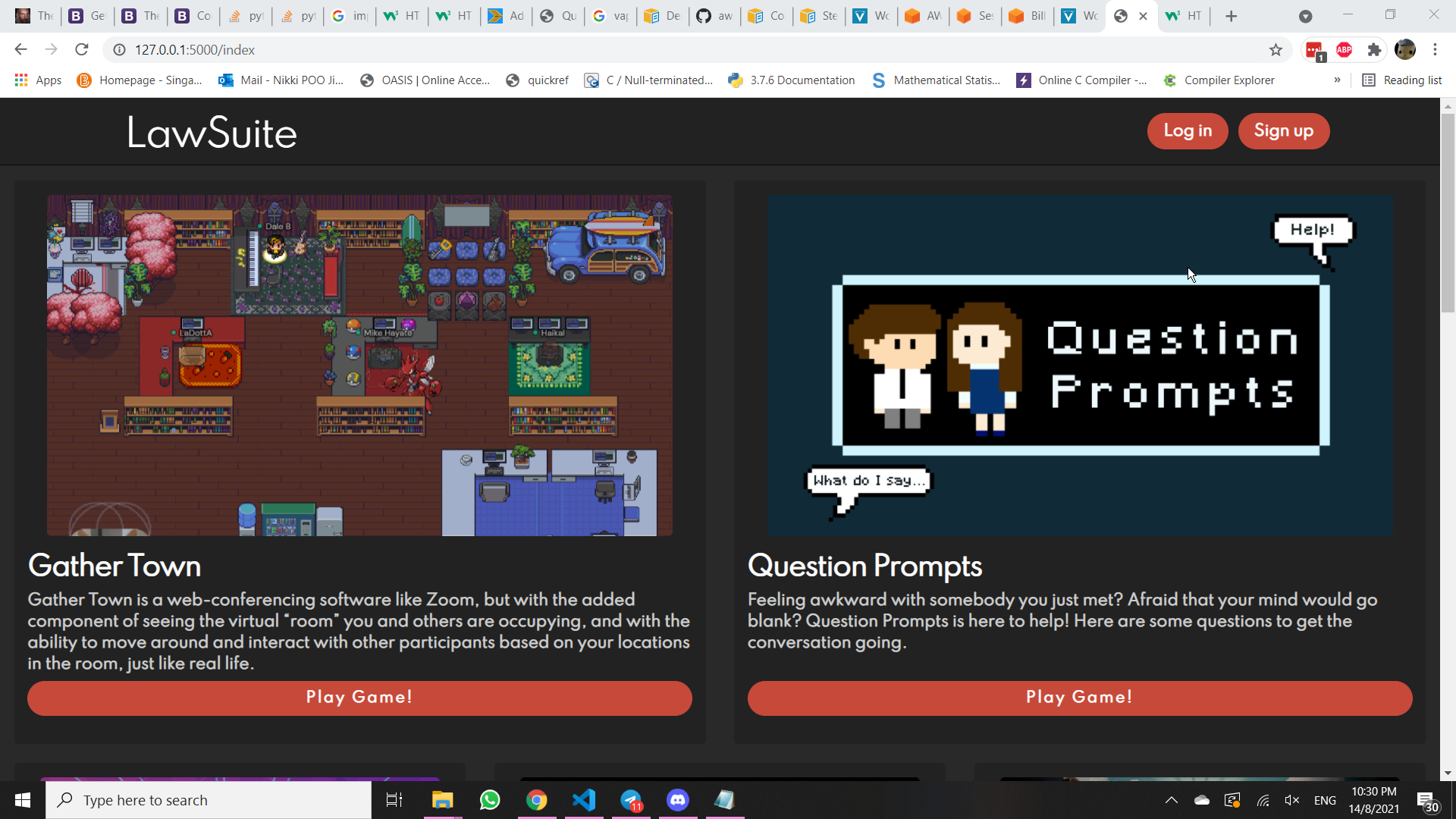Launch Discord from the taskbar

pyautogui.click(x=677, y=800)
